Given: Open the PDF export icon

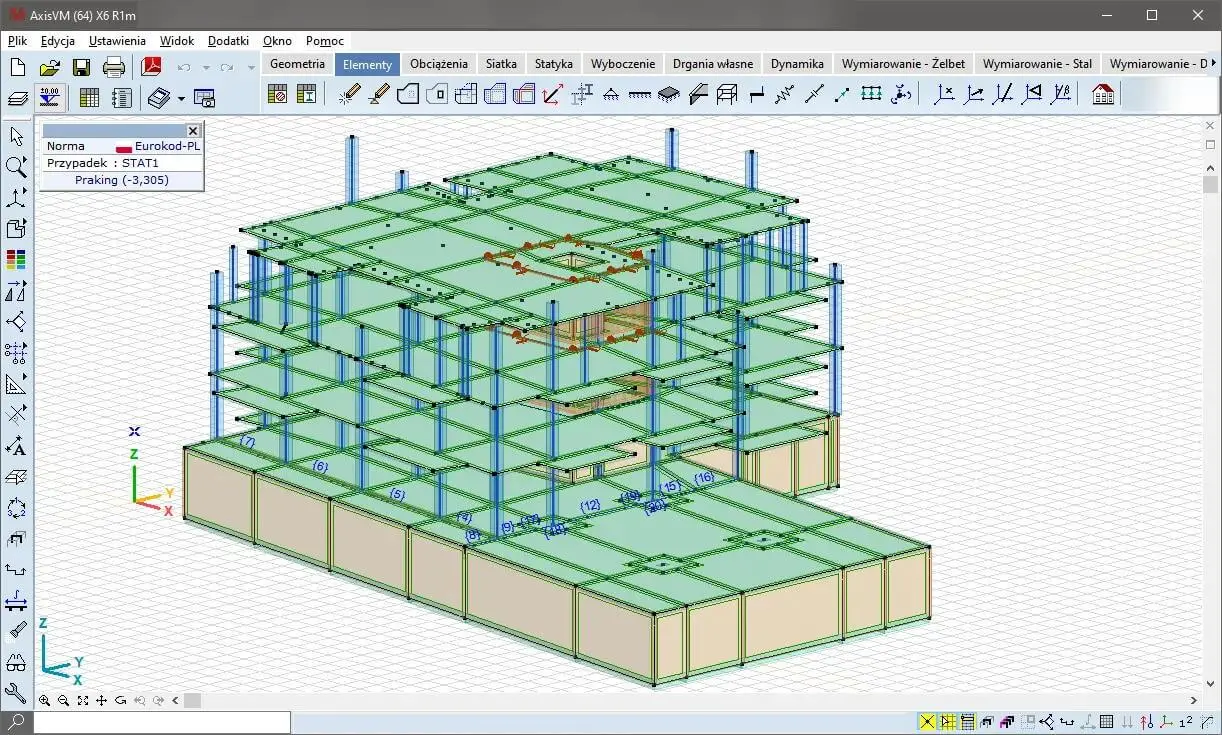Looking at the screenshot, I should pos(151,67).
